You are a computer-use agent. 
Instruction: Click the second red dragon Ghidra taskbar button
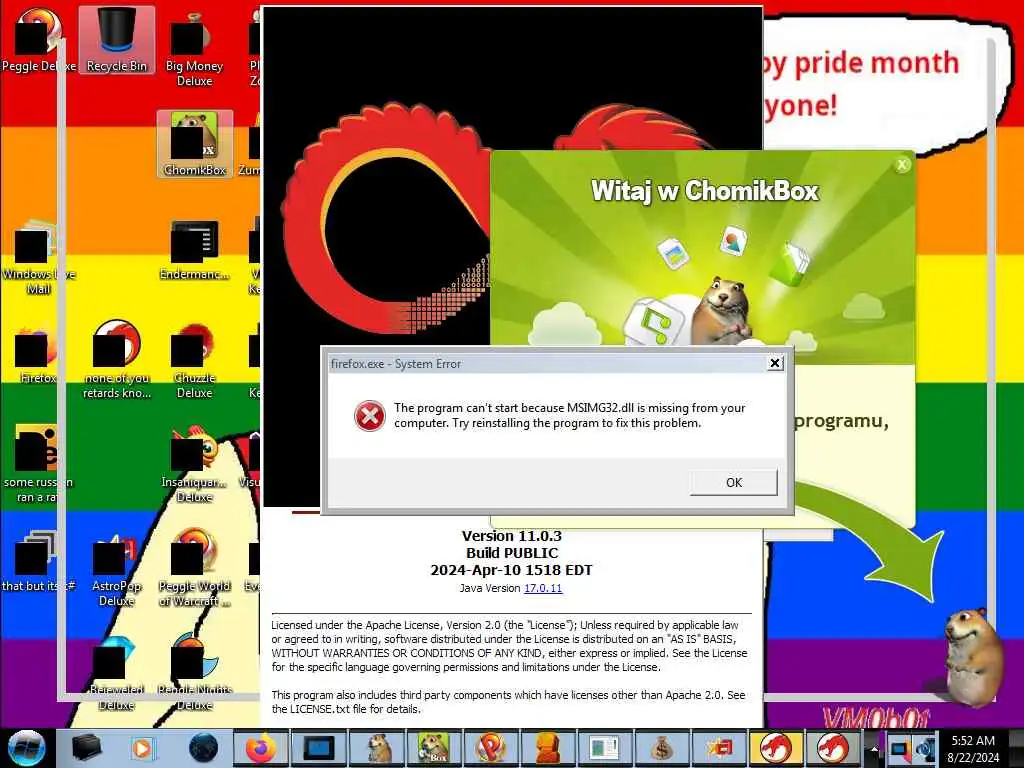tap(833, 748)
